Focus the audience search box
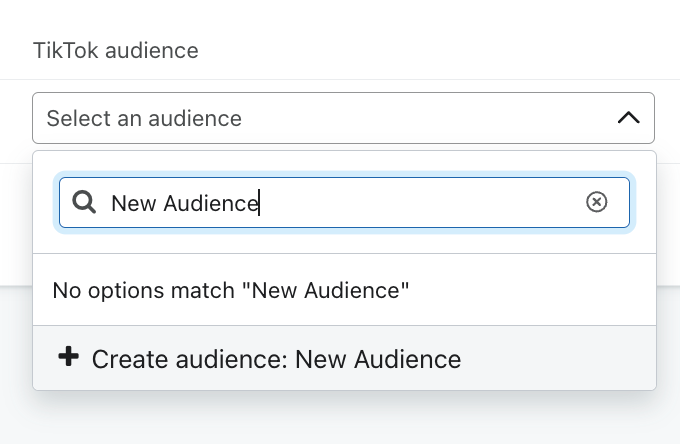Screen dimensions: 680x444 point(400,203)
